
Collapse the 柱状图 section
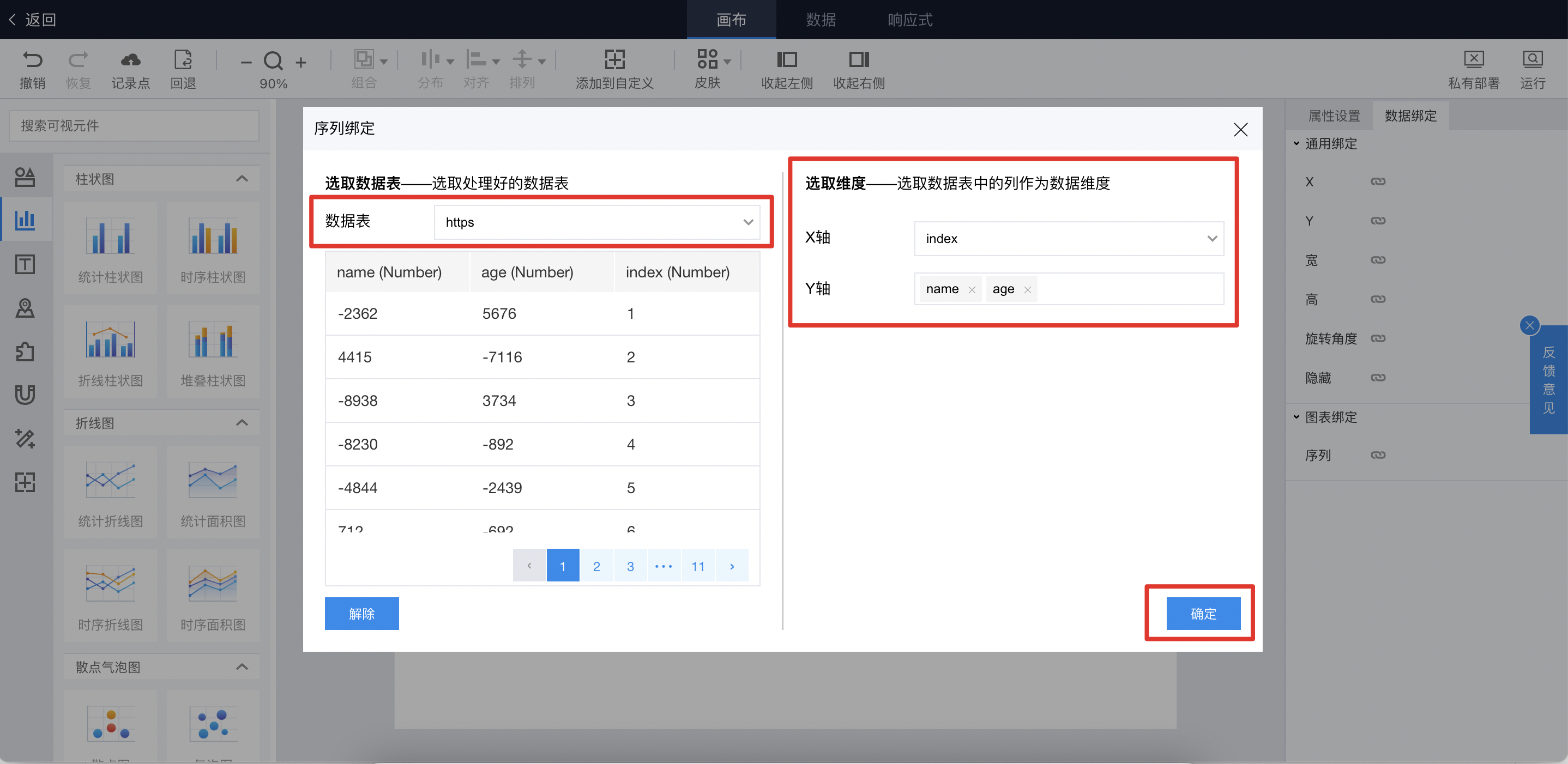tap(242, 178)
